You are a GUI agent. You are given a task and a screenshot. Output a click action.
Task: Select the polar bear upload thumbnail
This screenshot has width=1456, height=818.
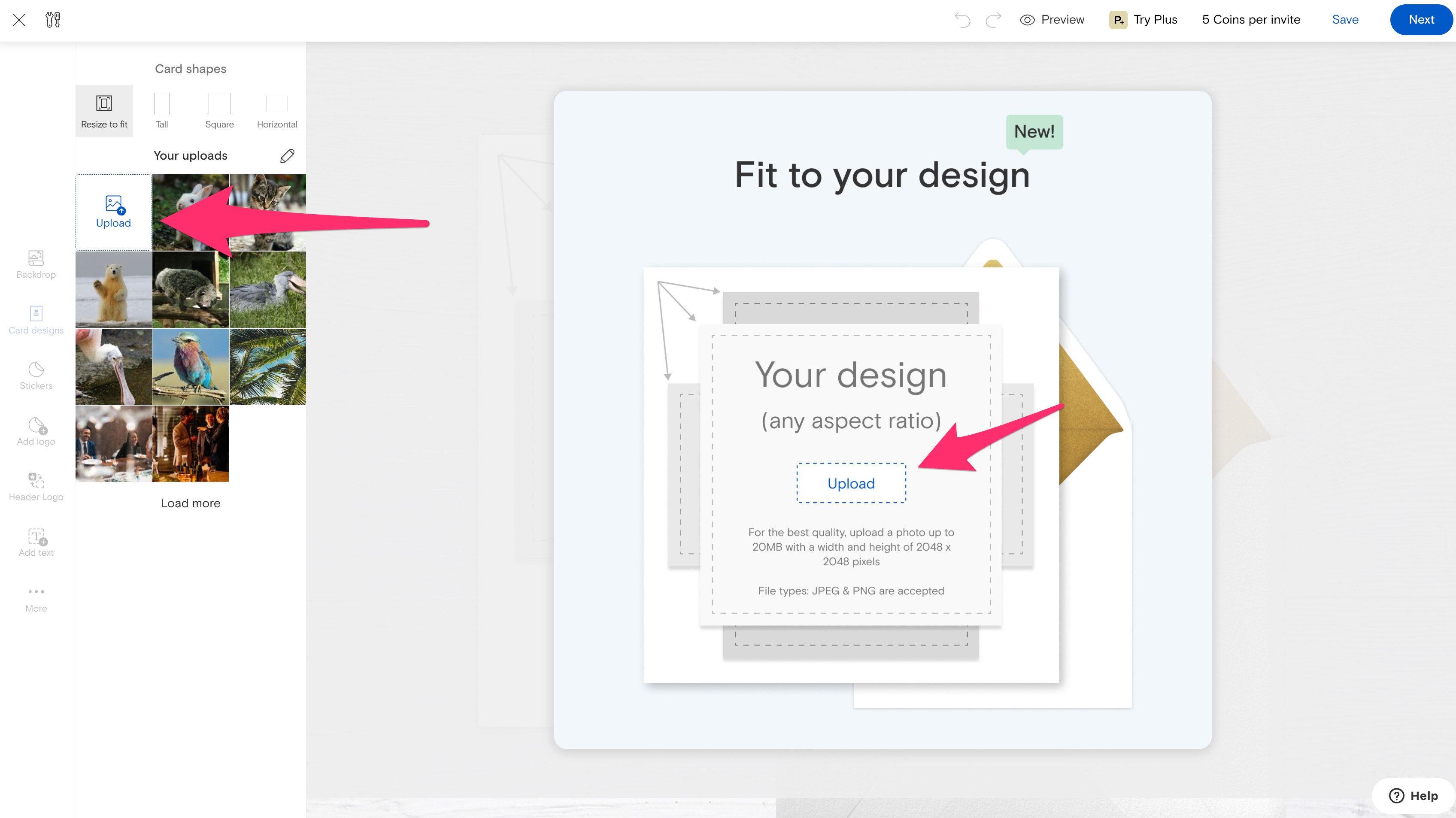[113, 289]
